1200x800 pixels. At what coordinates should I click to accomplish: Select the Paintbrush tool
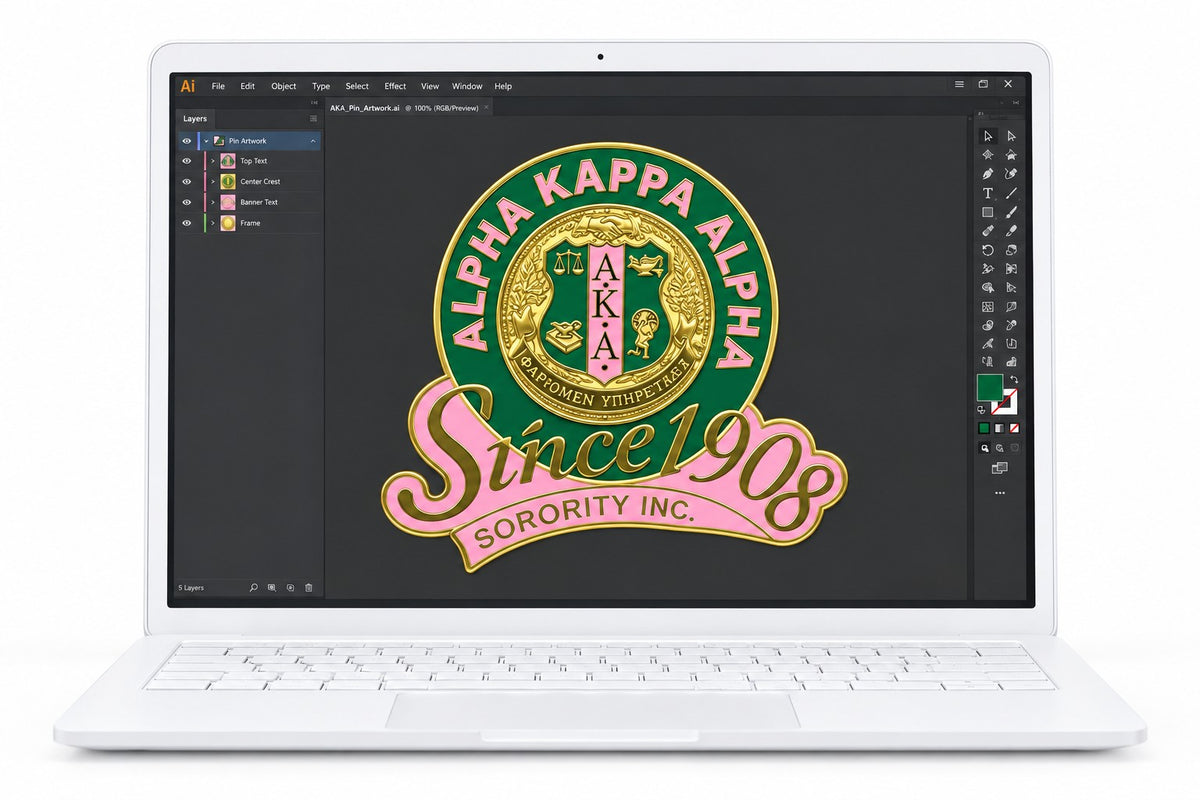[x=1012, y=211]
